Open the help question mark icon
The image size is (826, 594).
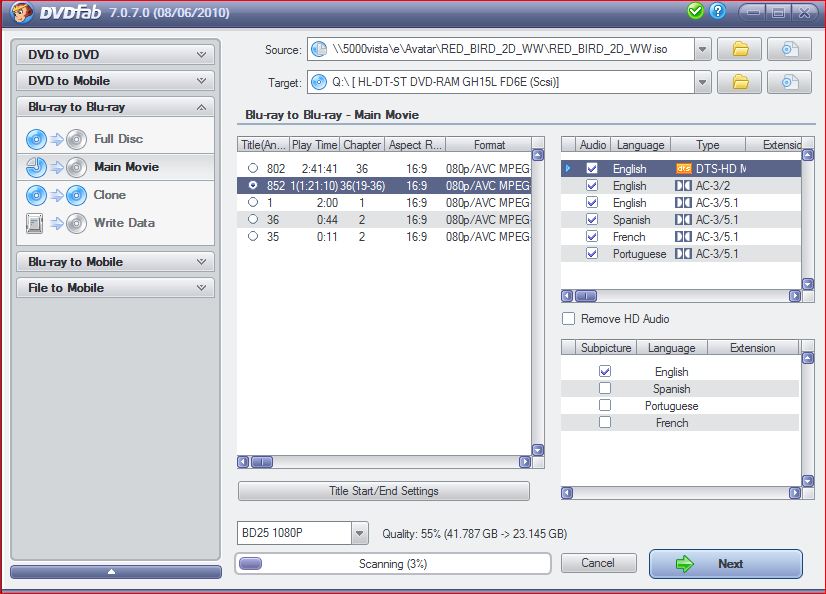tap(717, 11)
